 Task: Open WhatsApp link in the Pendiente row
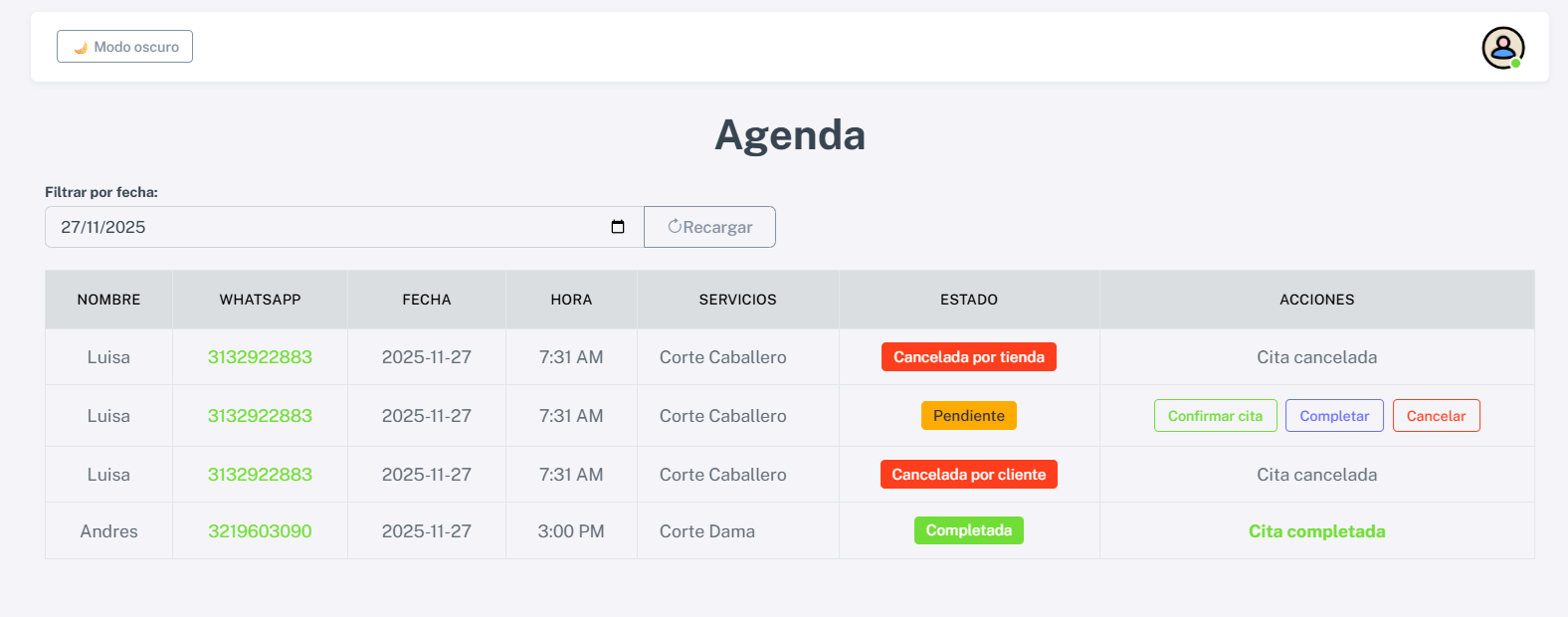tap(260, 416)
